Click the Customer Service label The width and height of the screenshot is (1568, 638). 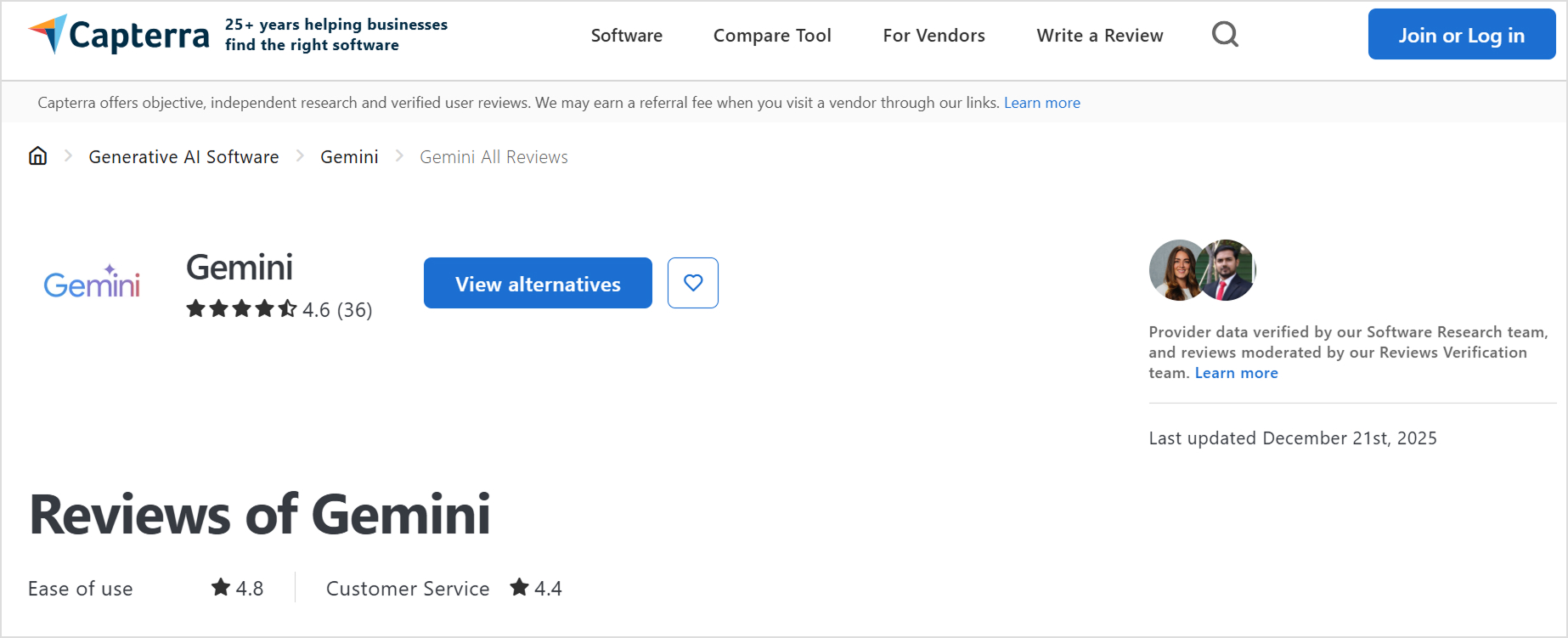[x=408, y=589]
